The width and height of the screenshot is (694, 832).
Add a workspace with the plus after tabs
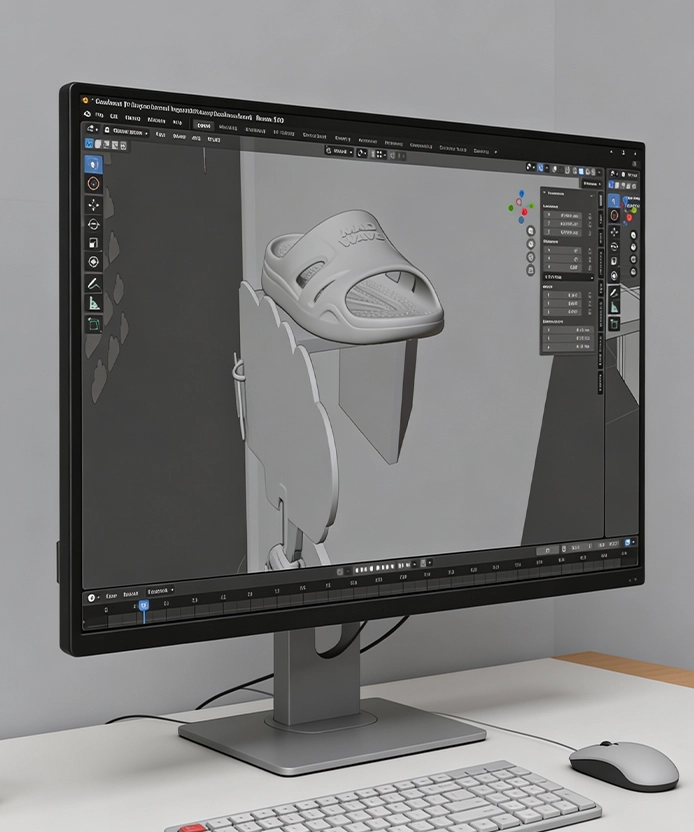coord(496,152)
